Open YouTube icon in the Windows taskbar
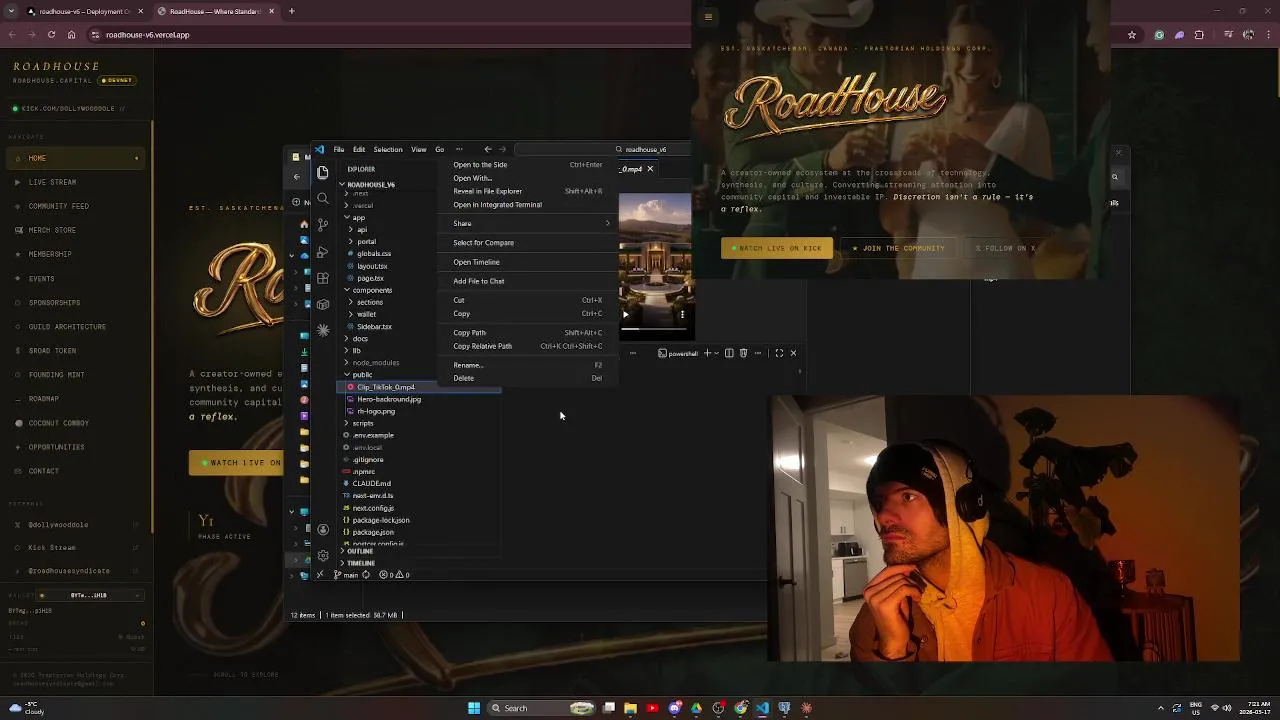 pyautogui.click(x=652, y=708)
